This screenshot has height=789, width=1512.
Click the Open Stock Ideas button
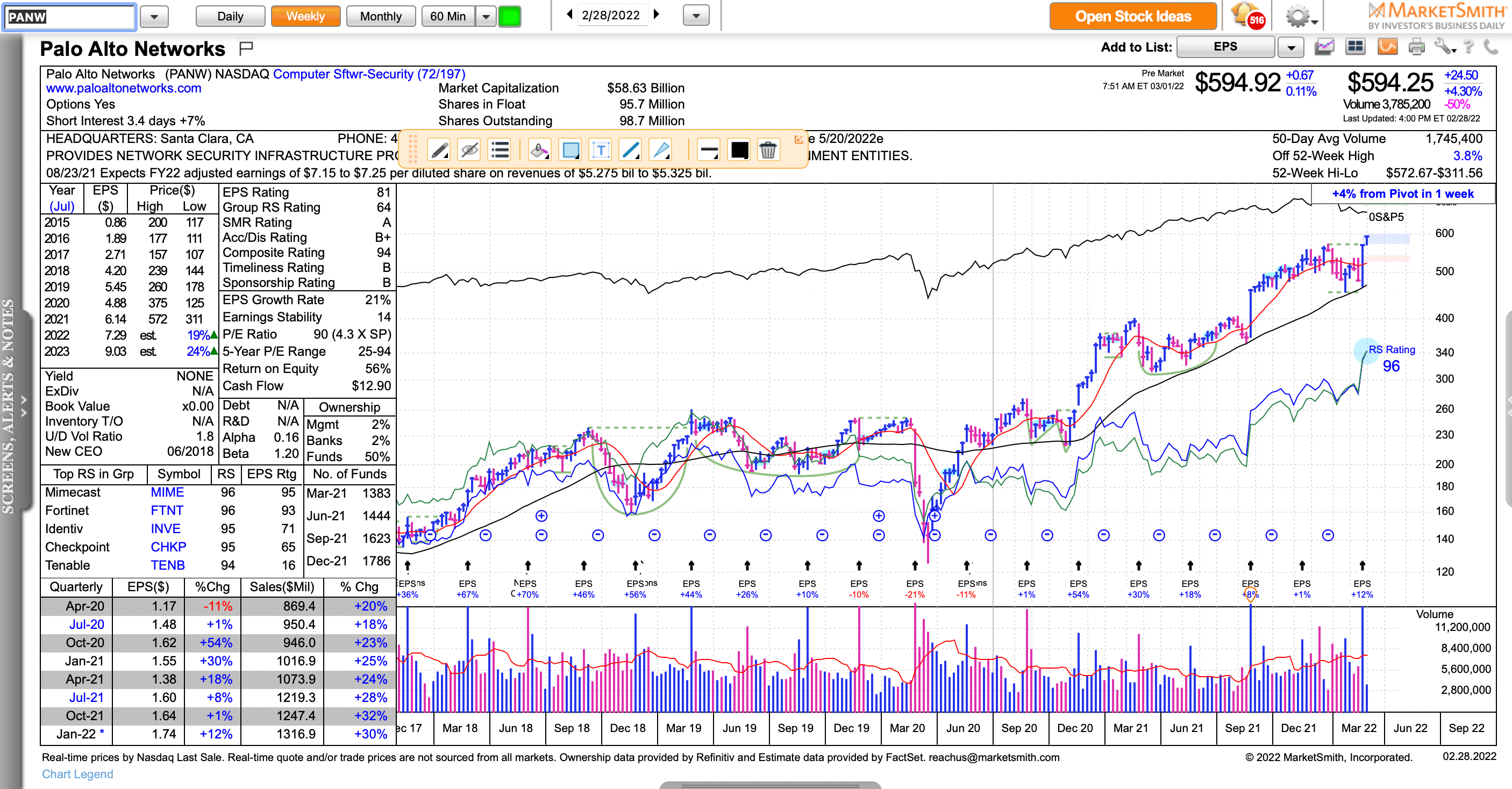[1133, 17]
